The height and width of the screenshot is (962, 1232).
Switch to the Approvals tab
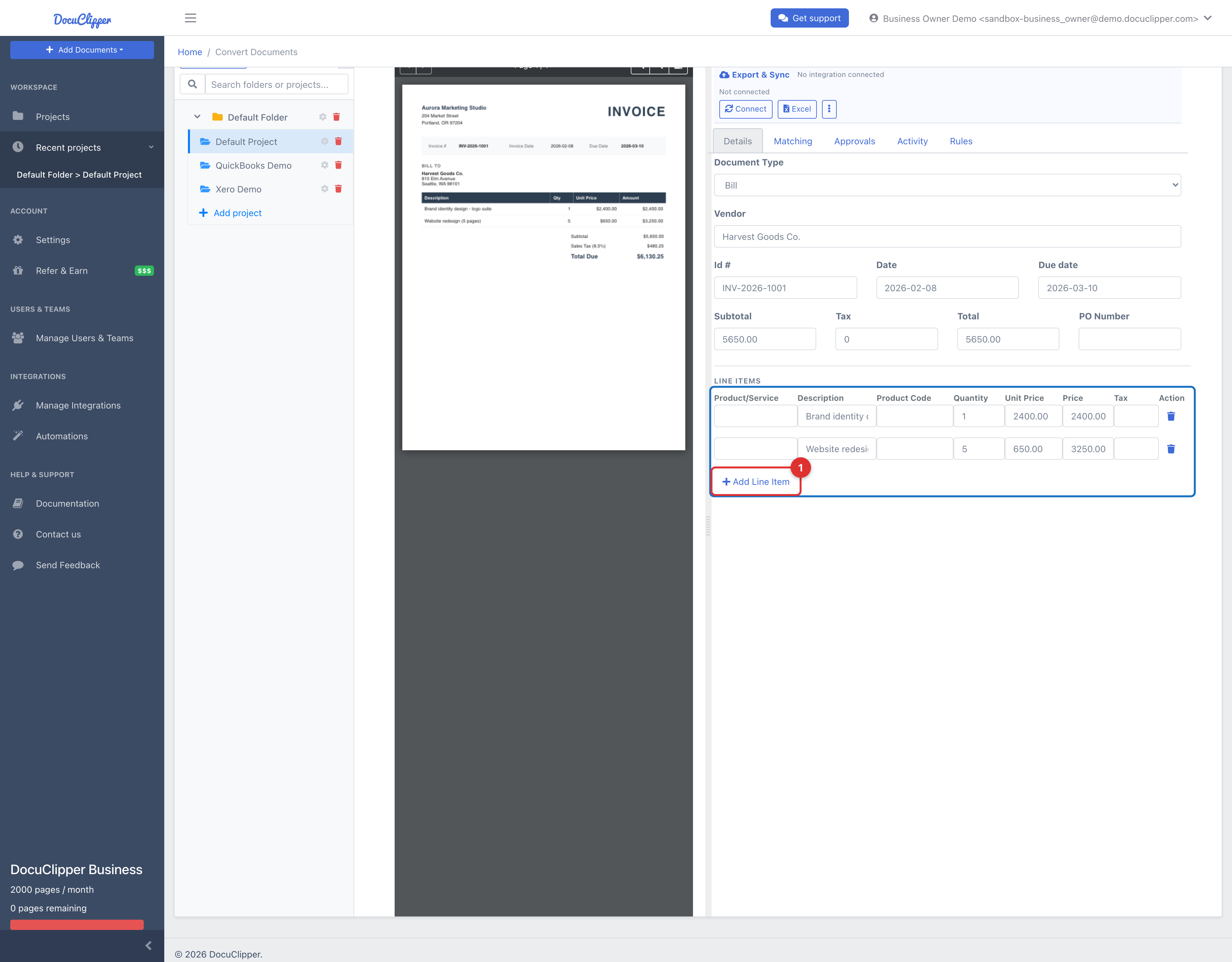coord(854,141)
